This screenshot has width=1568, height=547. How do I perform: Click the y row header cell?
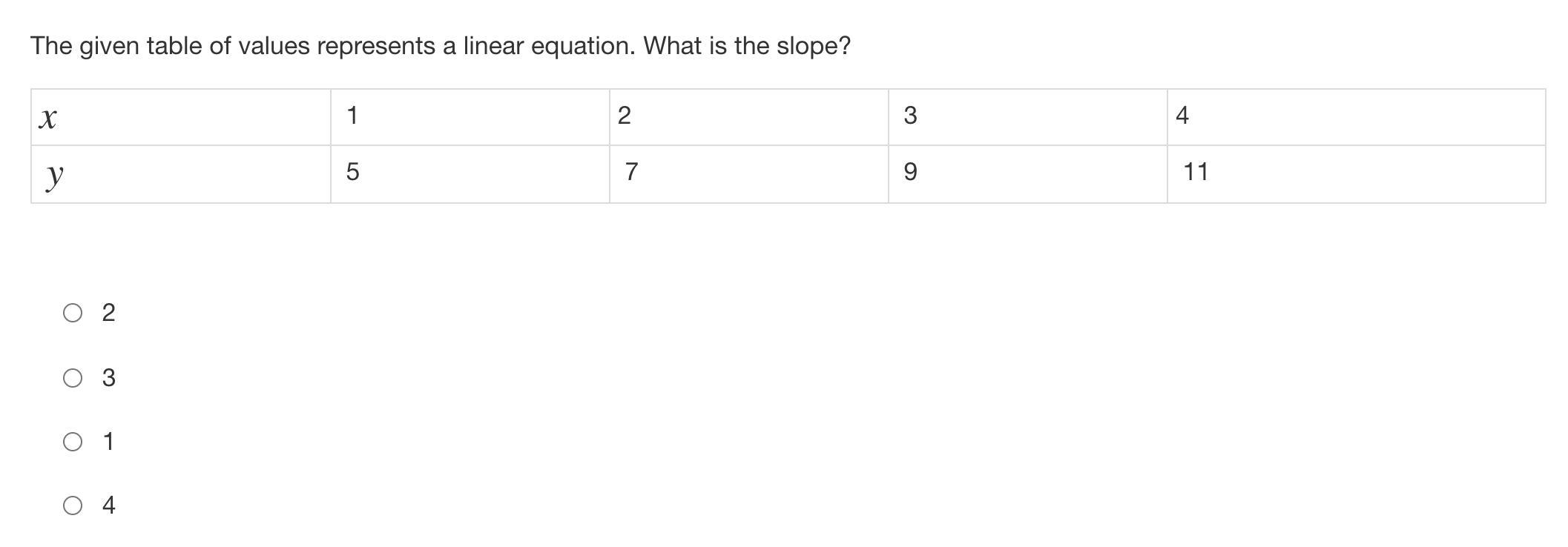pos(180,174)
